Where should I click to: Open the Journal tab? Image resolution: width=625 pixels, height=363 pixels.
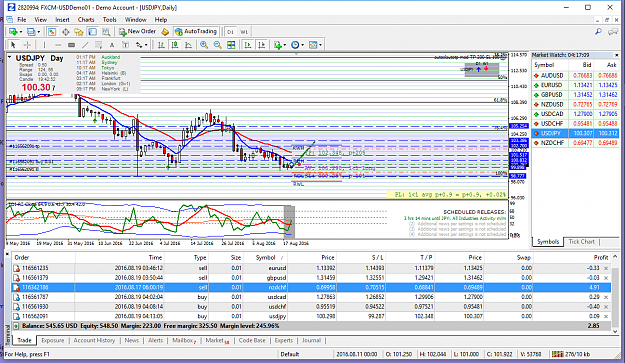click(x=311, y=340)
